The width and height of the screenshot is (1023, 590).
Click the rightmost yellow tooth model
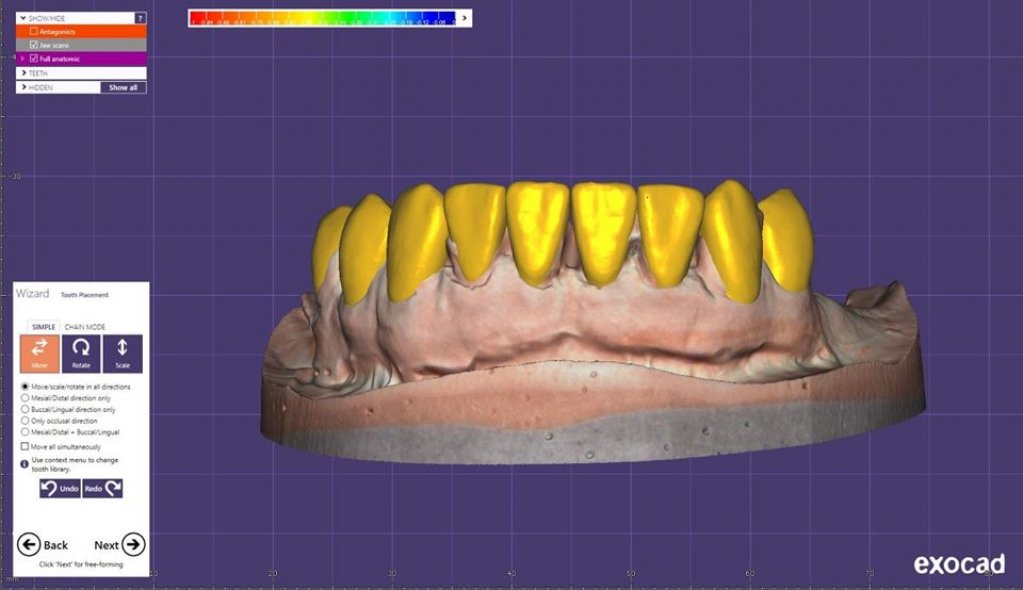pyautogui.click(x=788, y=238)
